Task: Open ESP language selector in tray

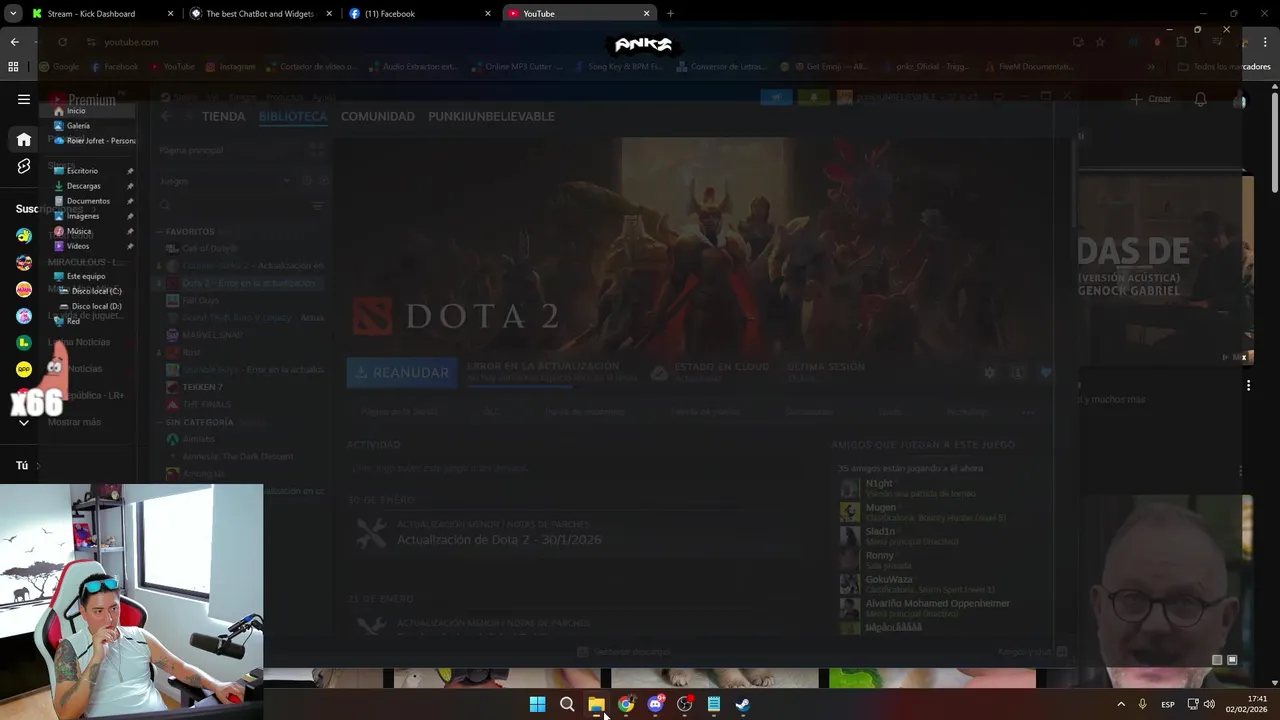Action: [1168, 705]
